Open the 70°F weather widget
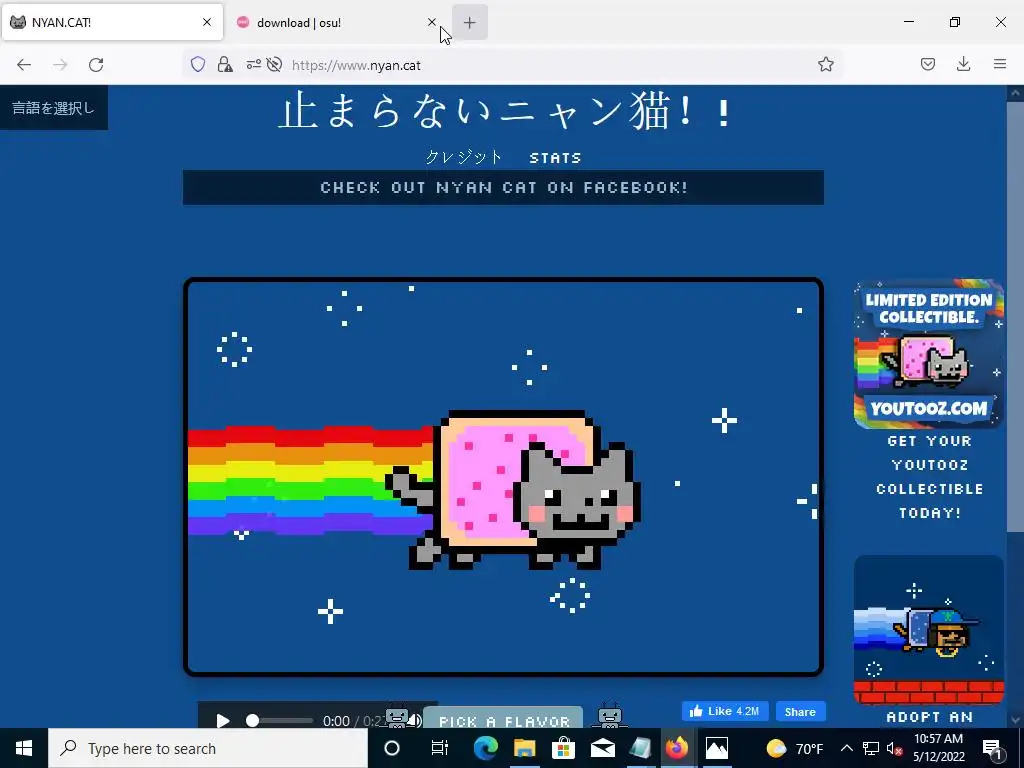The image size is (1024, 768). tap(795, 748)
